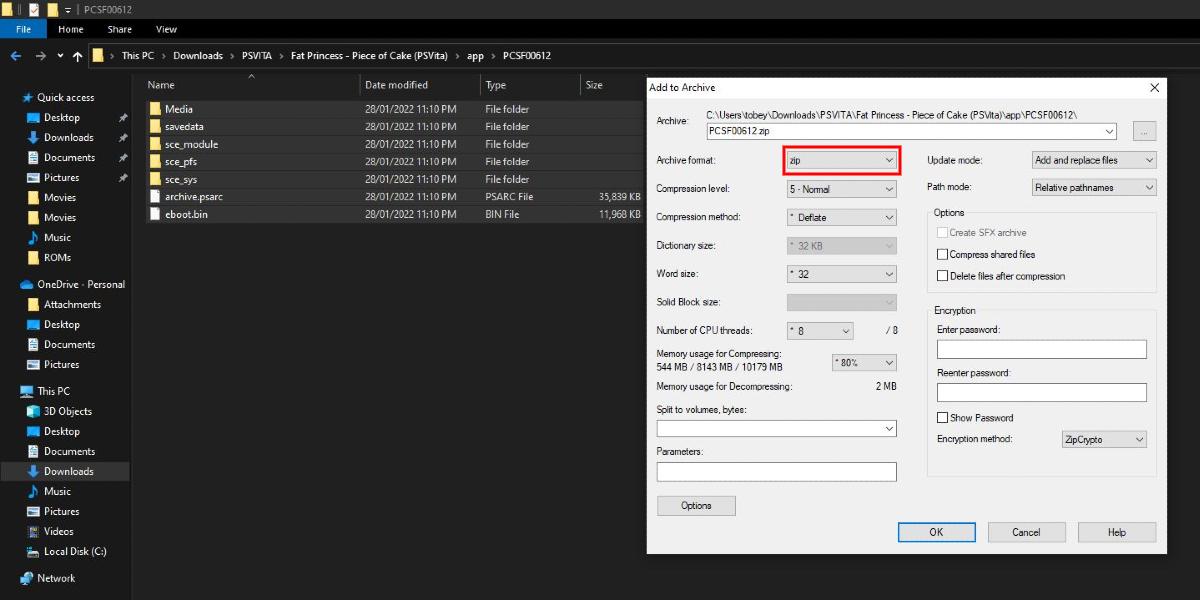Select Network icon in navigation pane
The height and width of the screenshot is (600, 1200).
(26, 578)
